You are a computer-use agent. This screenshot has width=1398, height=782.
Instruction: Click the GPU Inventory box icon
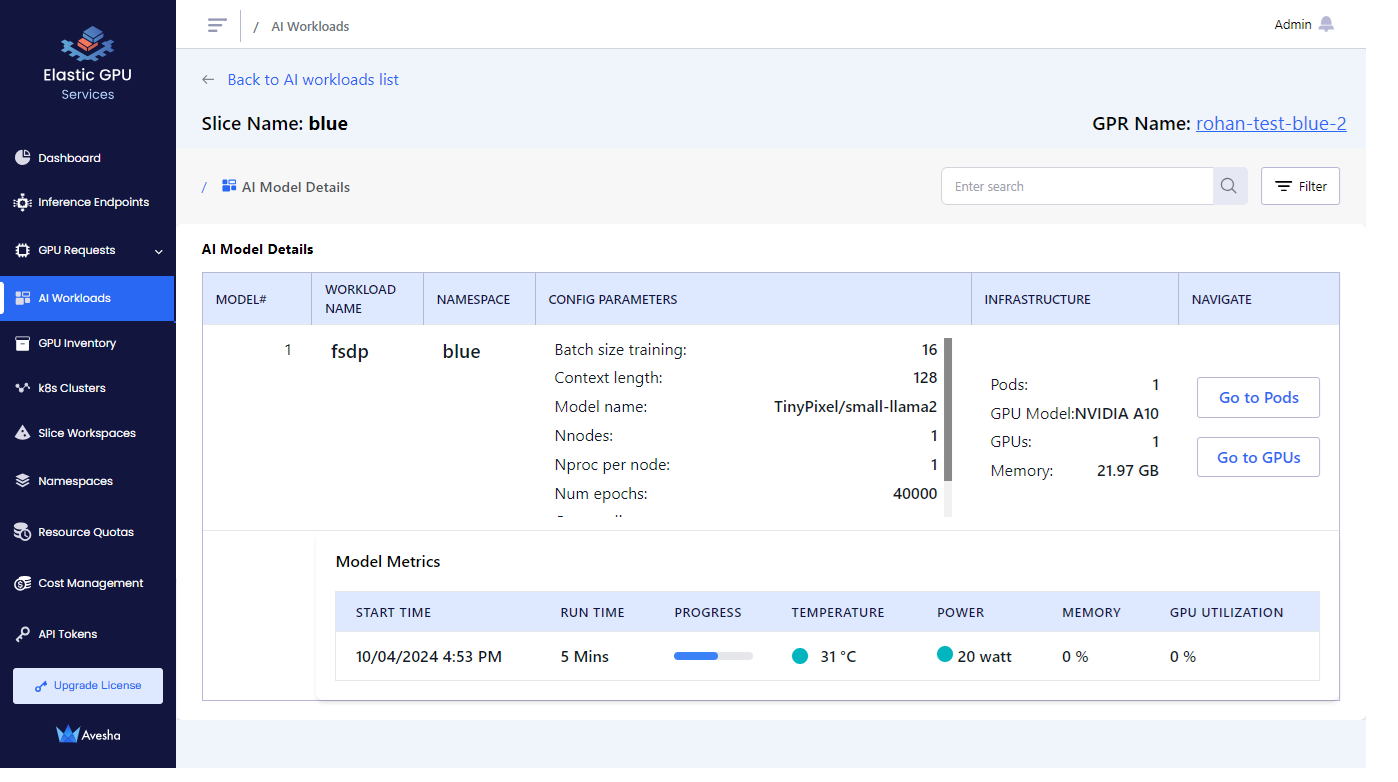22,343
